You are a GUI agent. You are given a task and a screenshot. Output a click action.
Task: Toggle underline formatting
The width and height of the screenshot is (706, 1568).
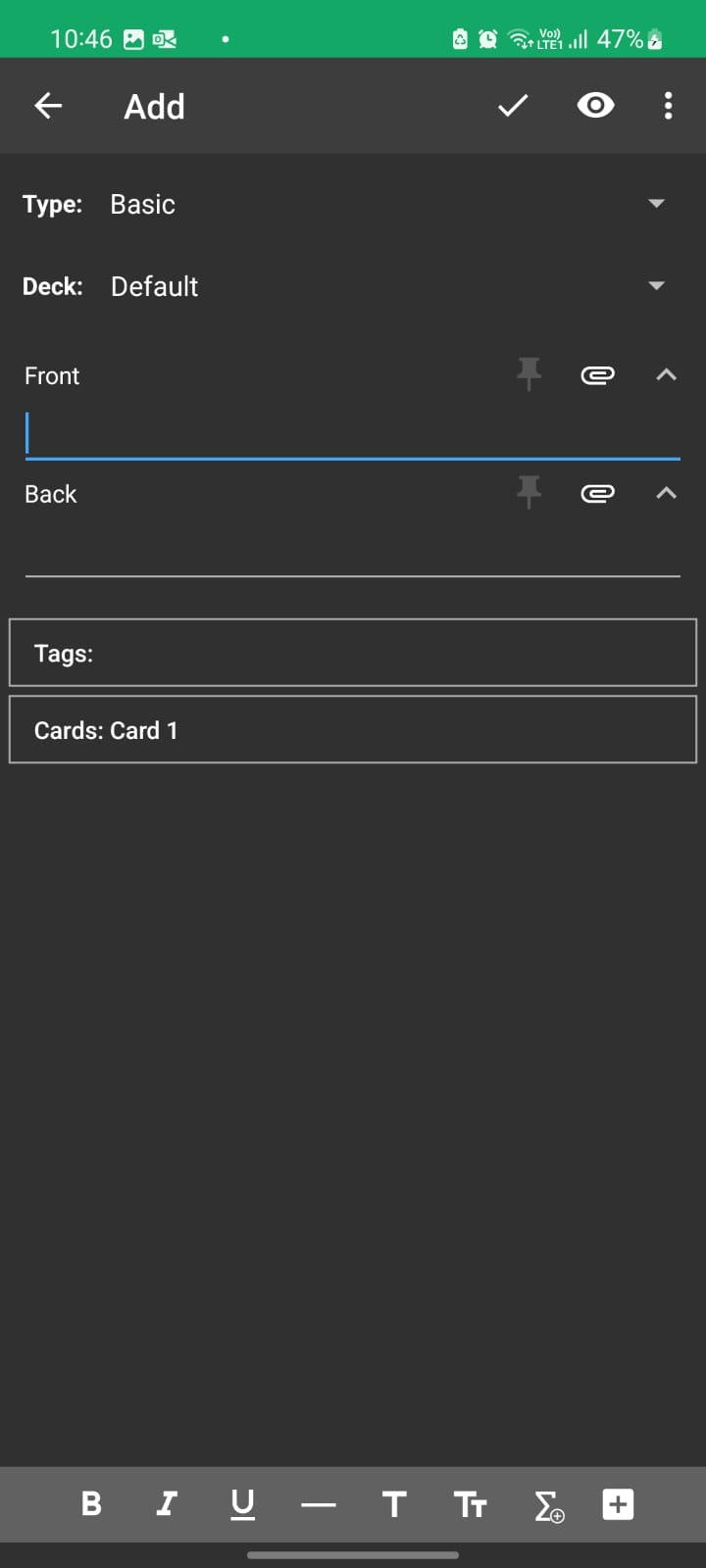pos(242,1504)
